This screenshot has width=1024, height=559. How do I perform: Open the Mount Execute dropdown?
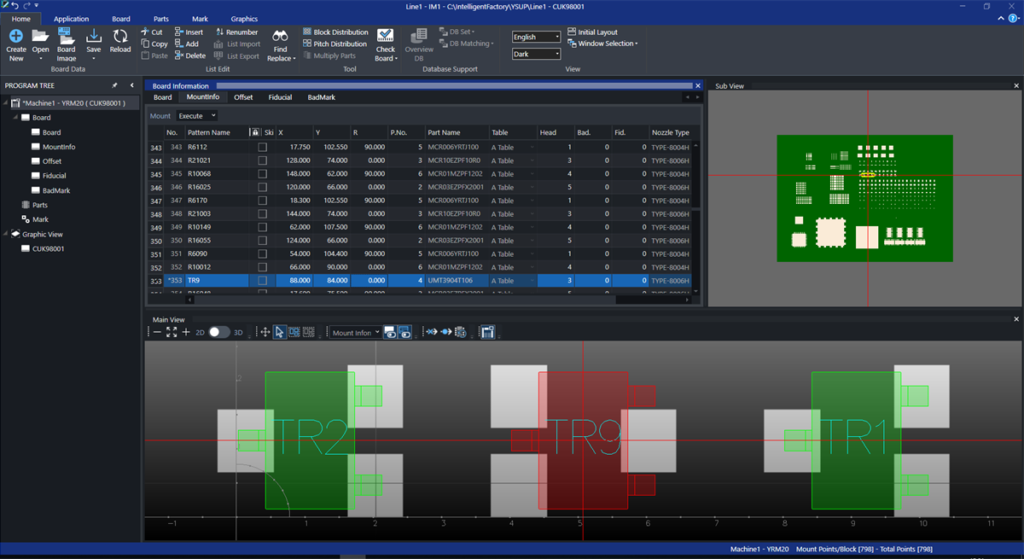point(197,116)
